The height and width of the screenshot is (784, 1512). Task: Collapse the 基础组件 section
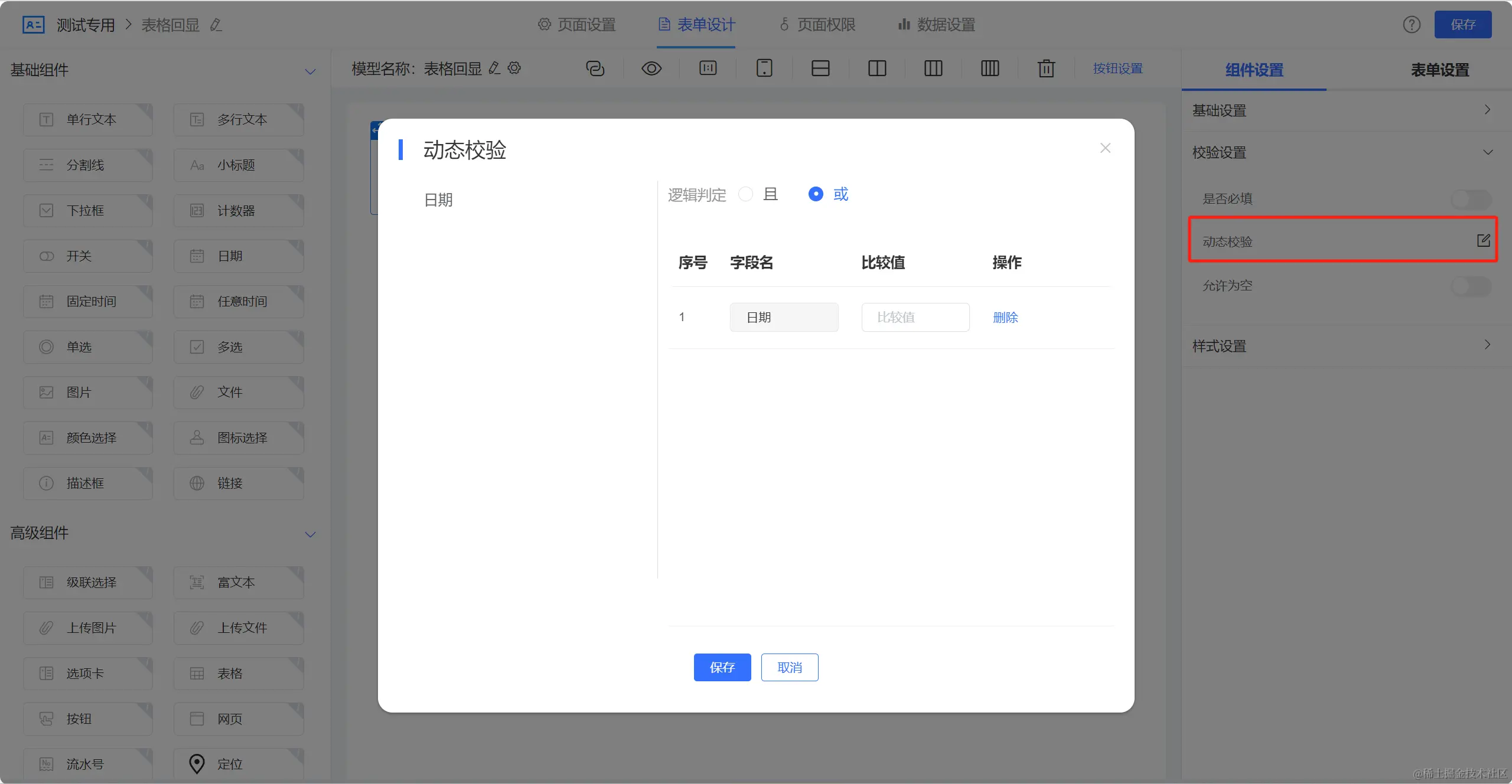pos(310,71)
